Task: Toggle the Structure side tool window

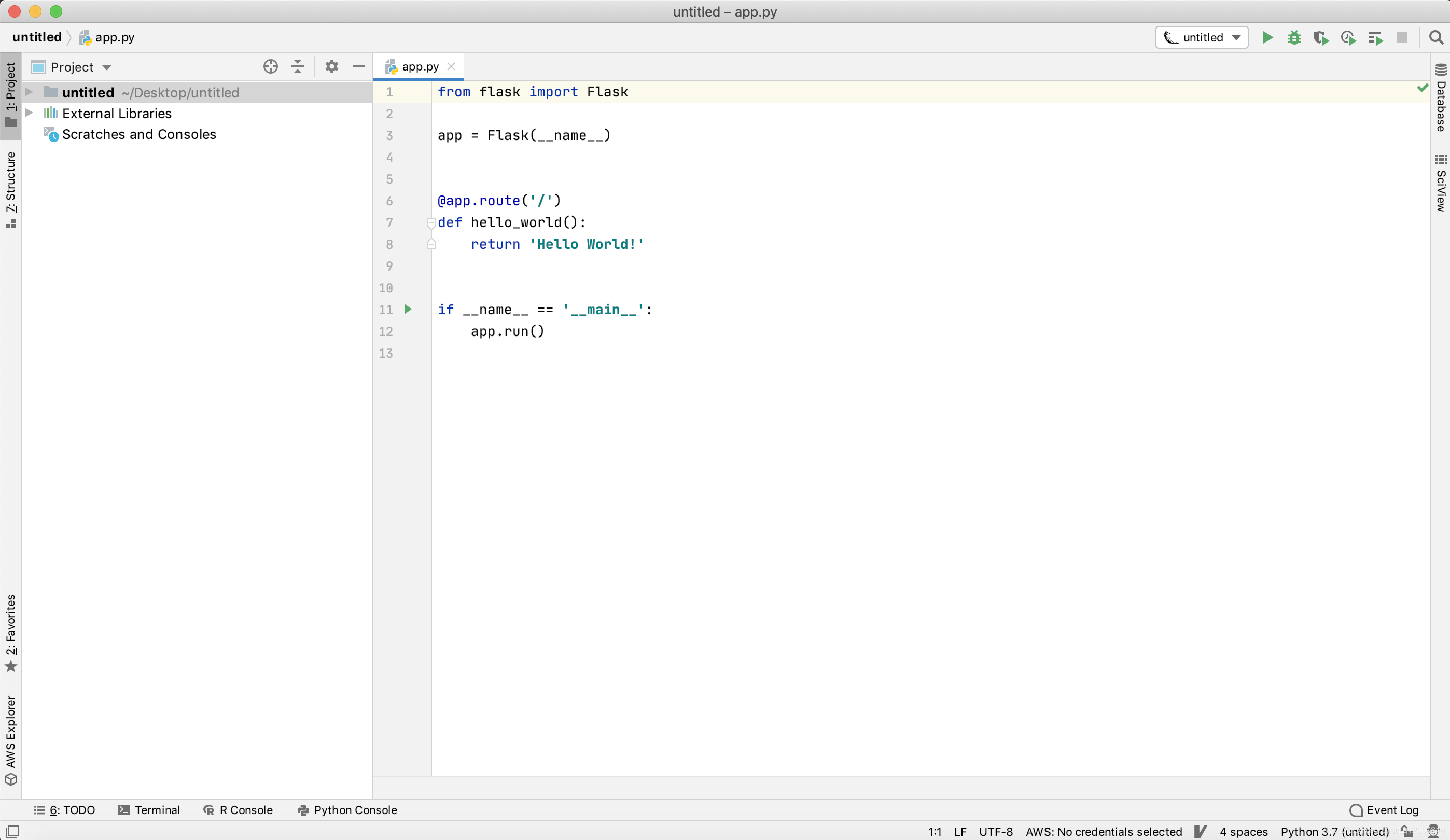Action: pos(10,190)
